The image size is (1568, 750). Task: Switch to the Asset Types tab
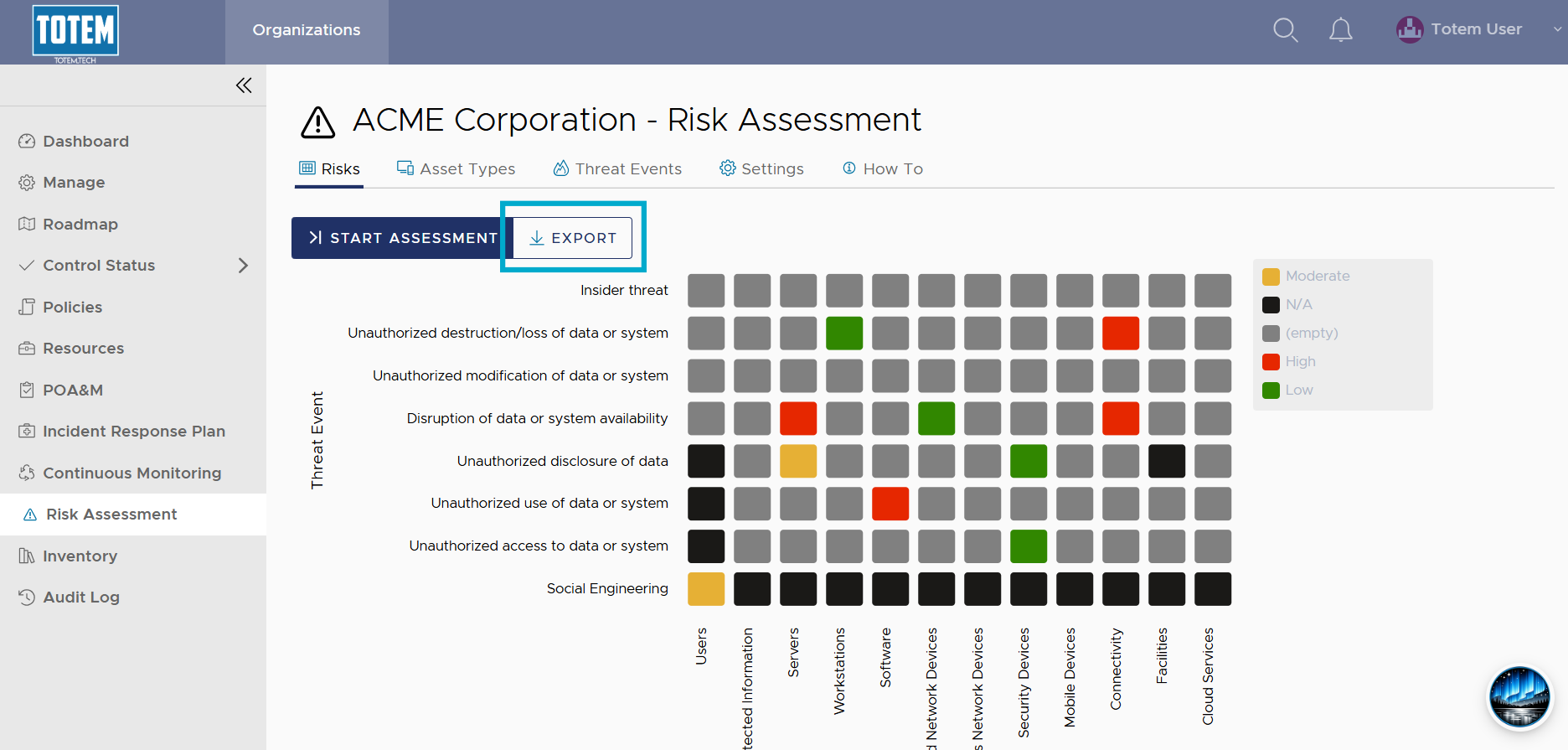coord(456,169)
